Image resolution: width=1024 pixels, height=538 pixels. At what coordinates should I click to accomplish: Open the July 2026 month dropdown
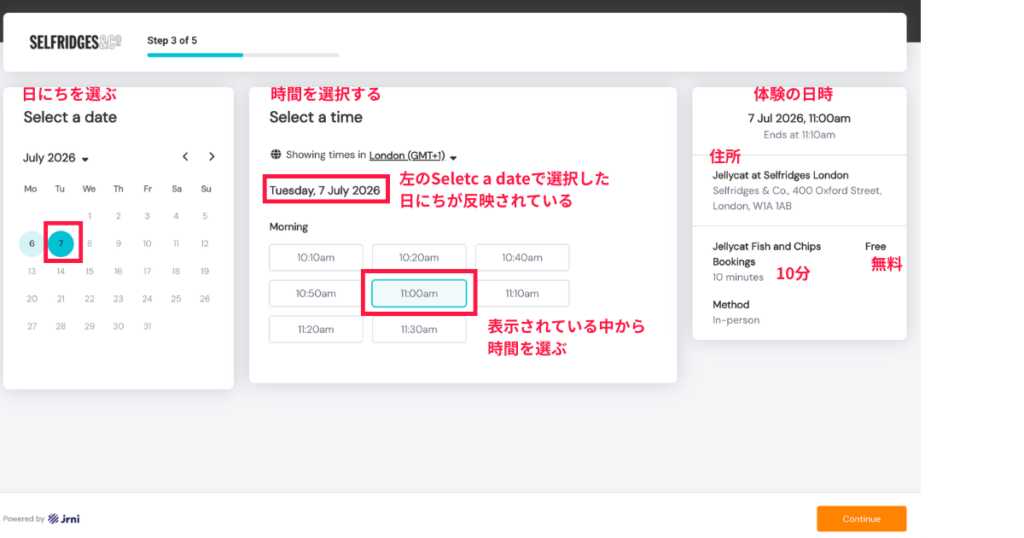[56, 158]
